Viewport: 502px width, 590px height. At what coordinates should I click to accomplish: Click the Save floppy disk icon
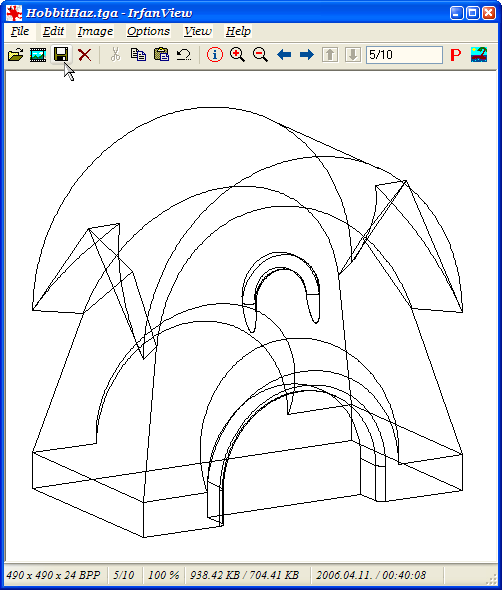click(61, 55)
